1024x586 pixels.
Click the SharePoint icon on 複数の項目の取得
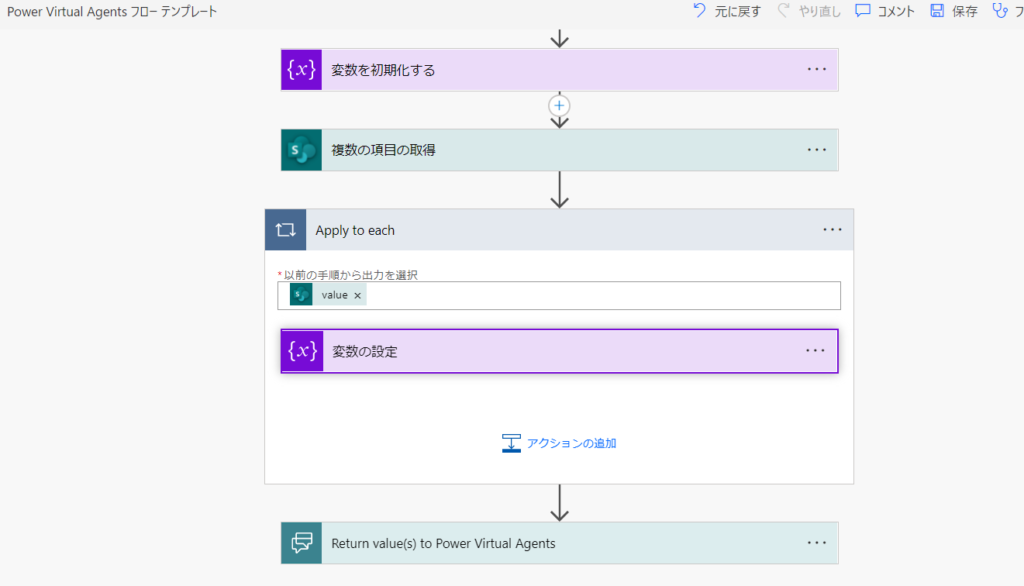[x=301, y=150]
